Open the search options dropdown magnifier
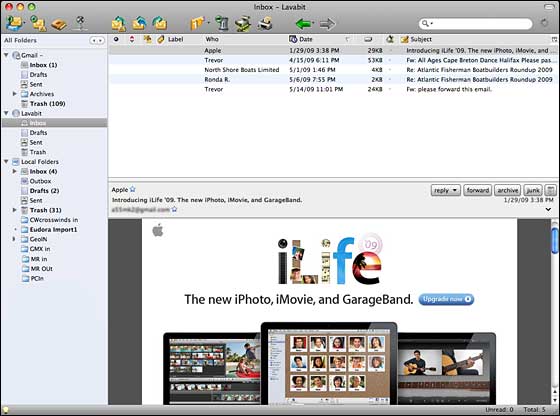The height and width of the screenshot is (416, 560). point(427,24)
